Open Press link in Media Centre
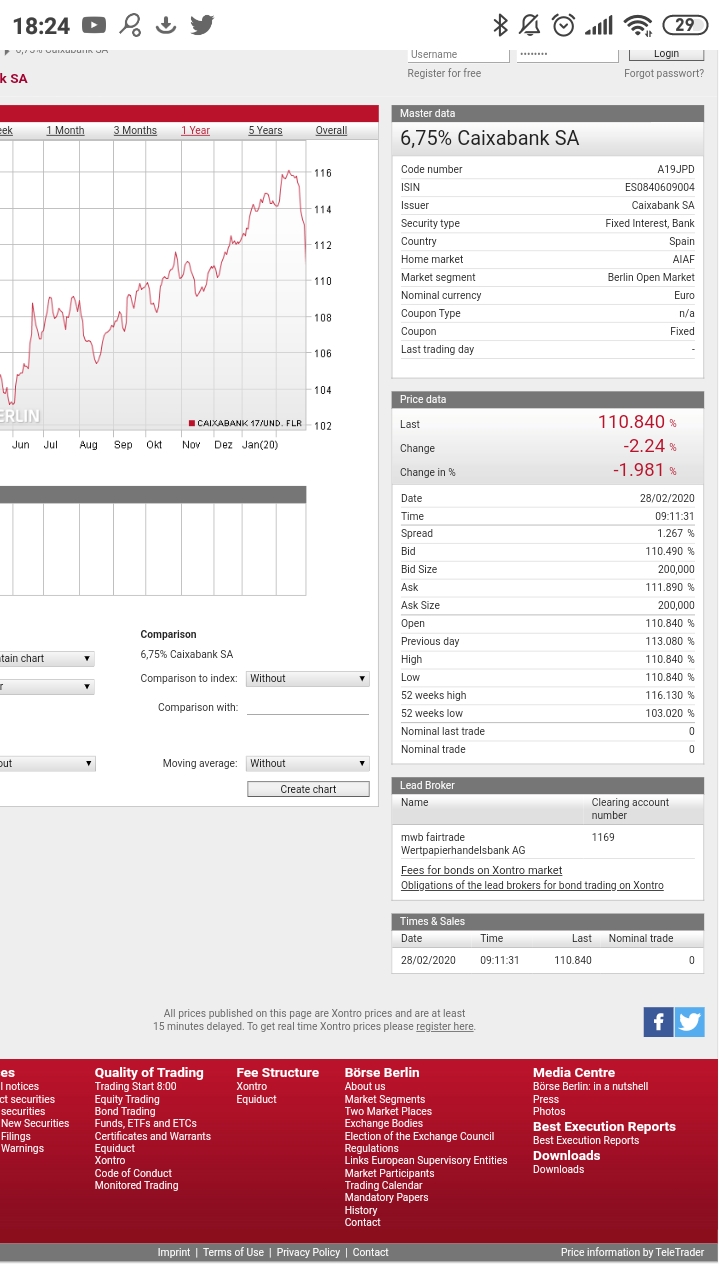The width and height of the screenshot is (720, 1280). pos(546,1099)
